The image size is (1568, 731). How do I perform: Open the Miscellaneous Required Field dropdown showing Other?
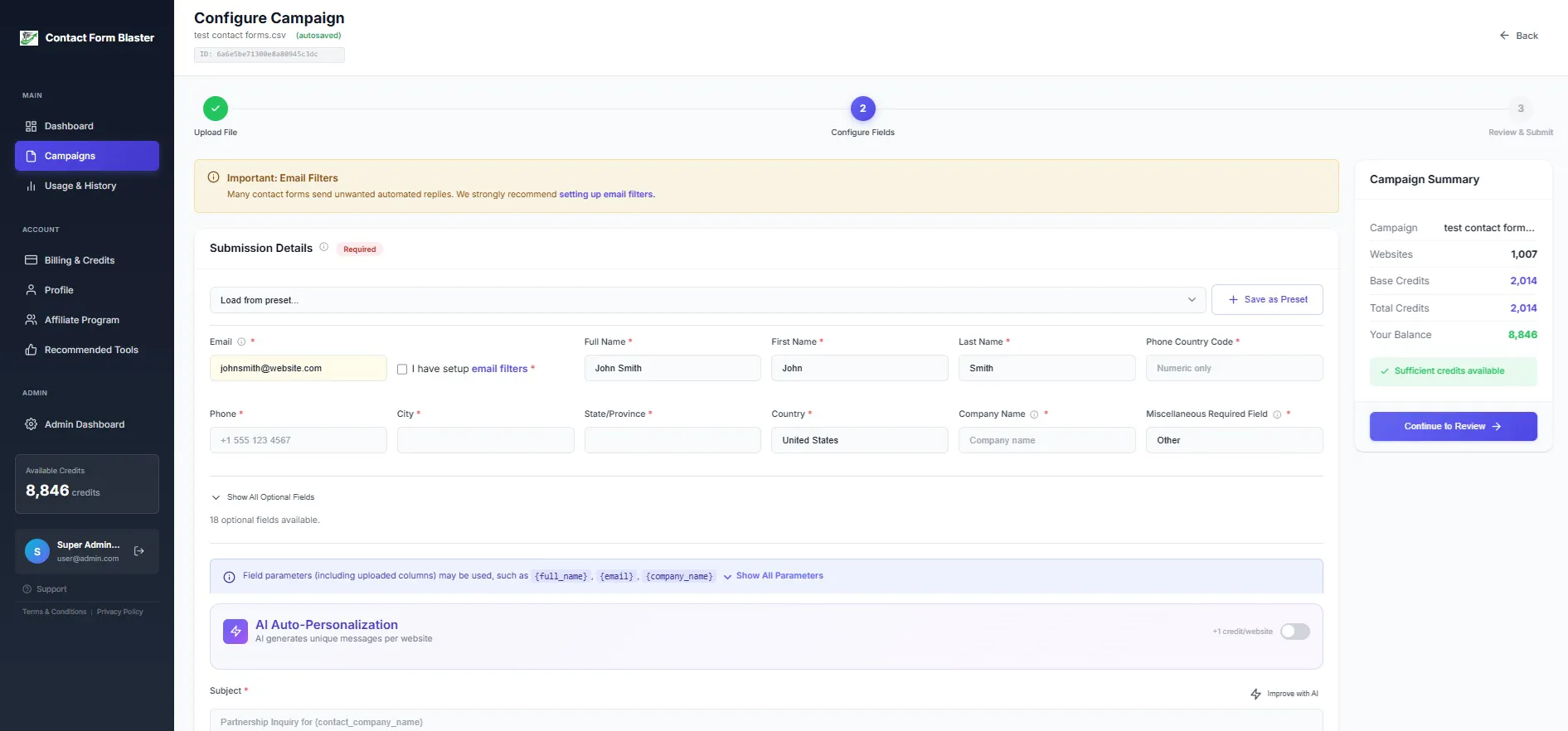point(1234,440)
